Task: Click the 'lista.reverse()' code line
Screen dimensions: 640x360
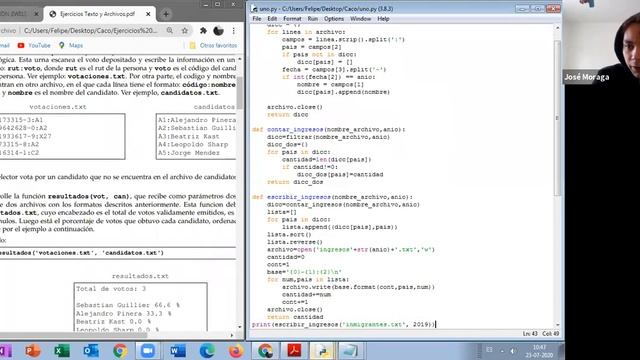Action: click(295, 242)
